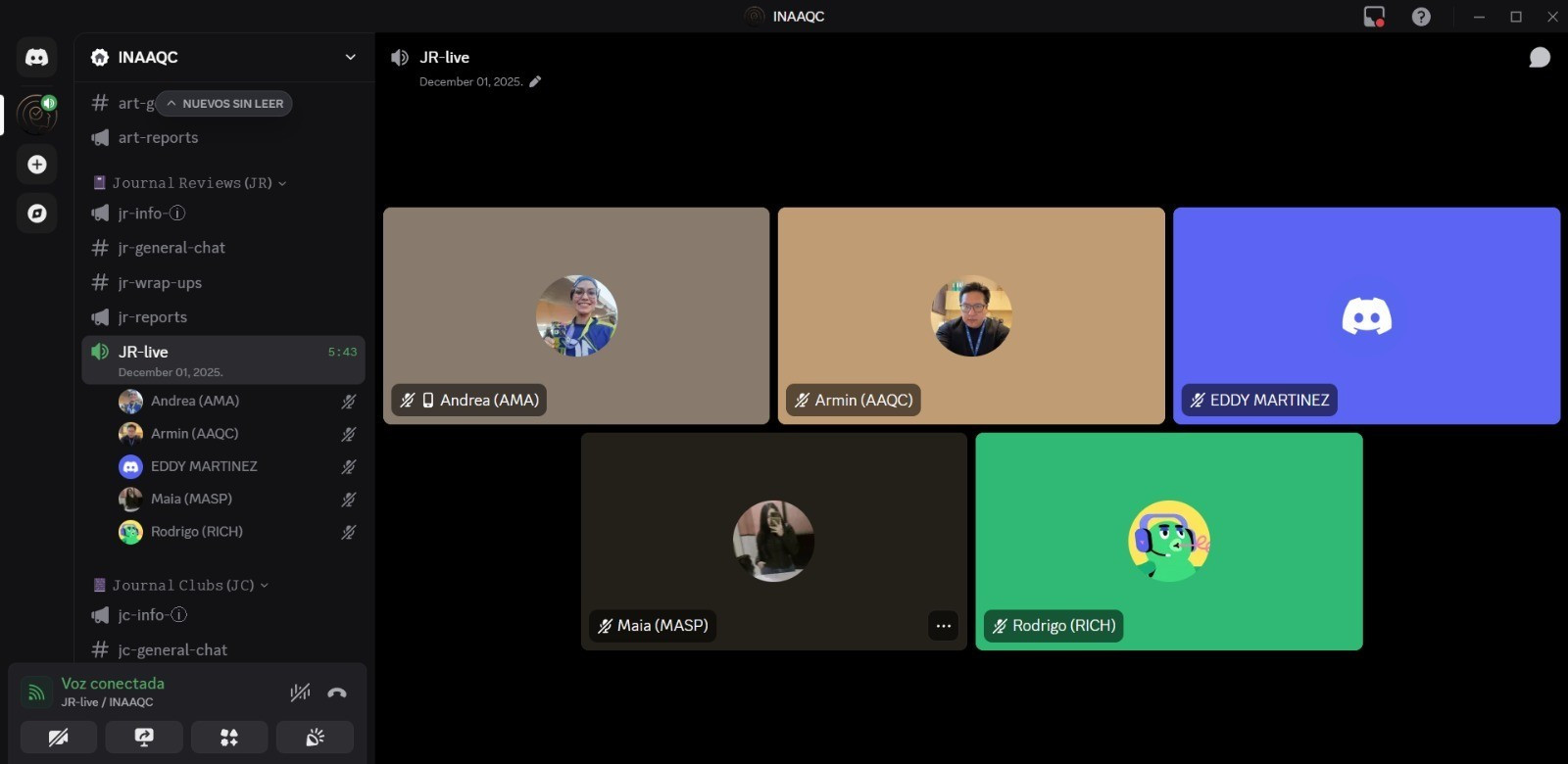Open Discover servers compass icon

click(36, 214)
